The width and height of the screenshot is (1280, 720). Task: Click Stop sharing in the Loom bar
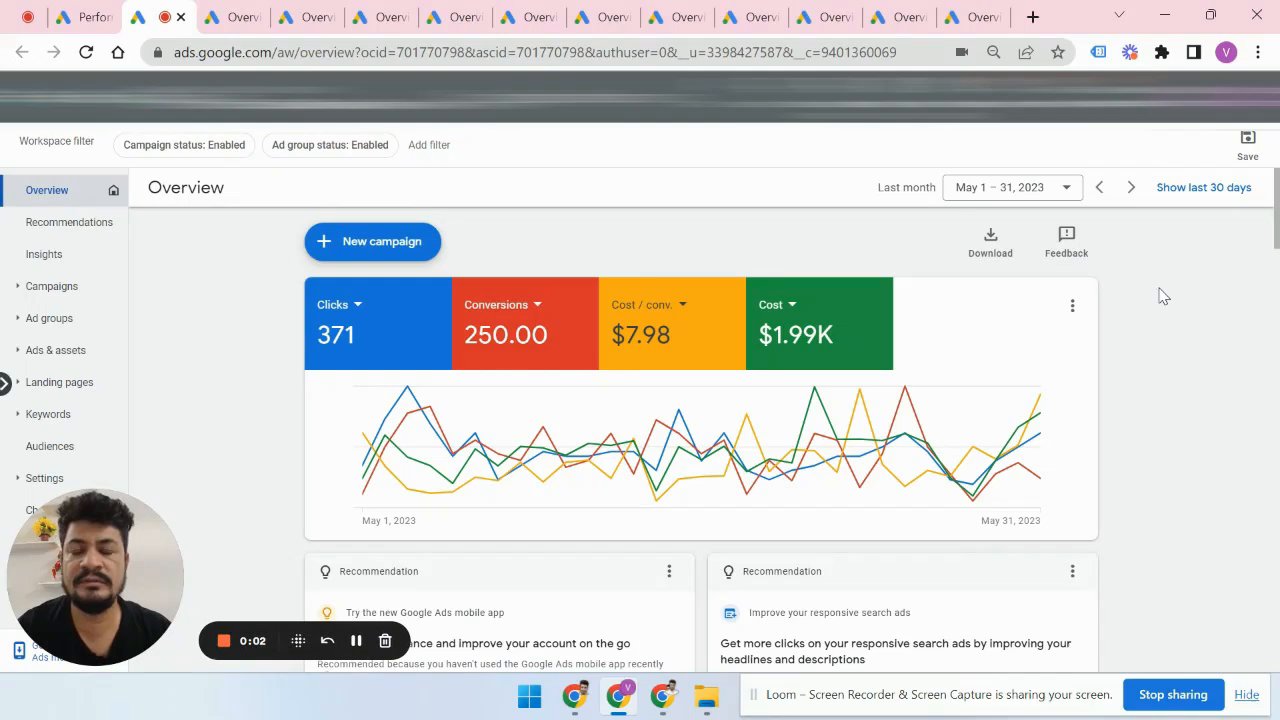click(1173, 695)
